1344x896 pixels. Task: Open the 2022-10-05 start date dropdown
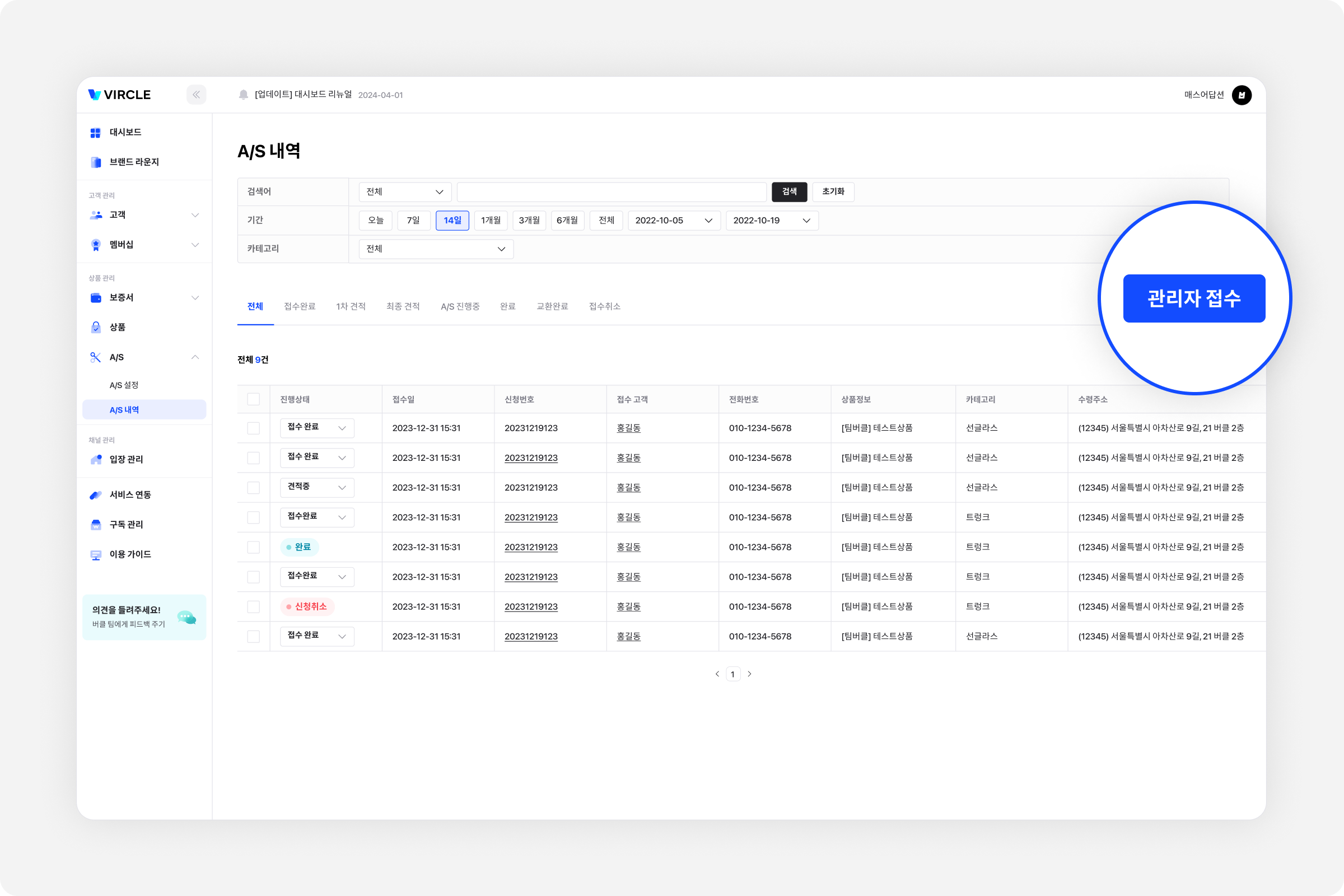(x=673, y=221)
